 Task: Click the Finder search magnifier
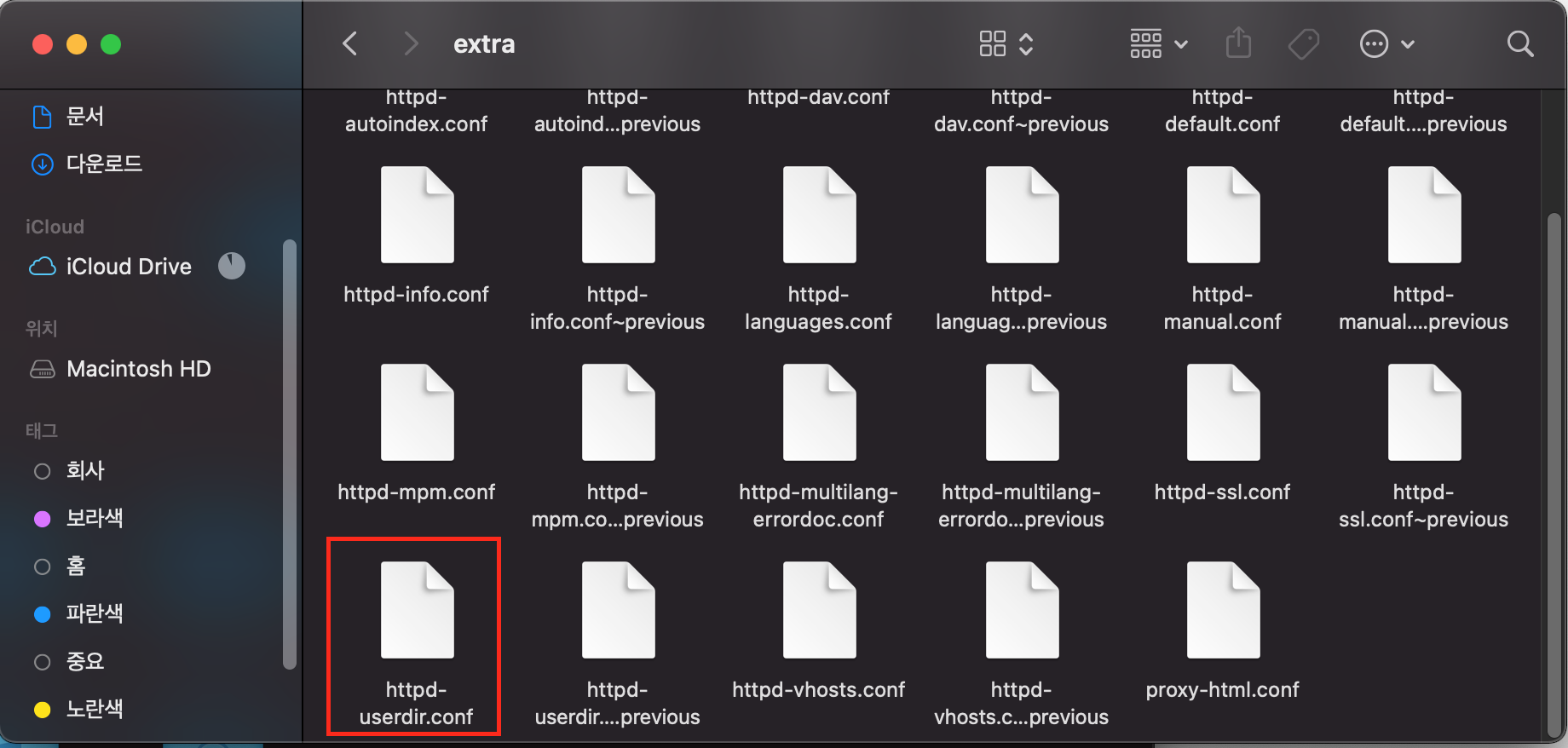coord(1520,43)
